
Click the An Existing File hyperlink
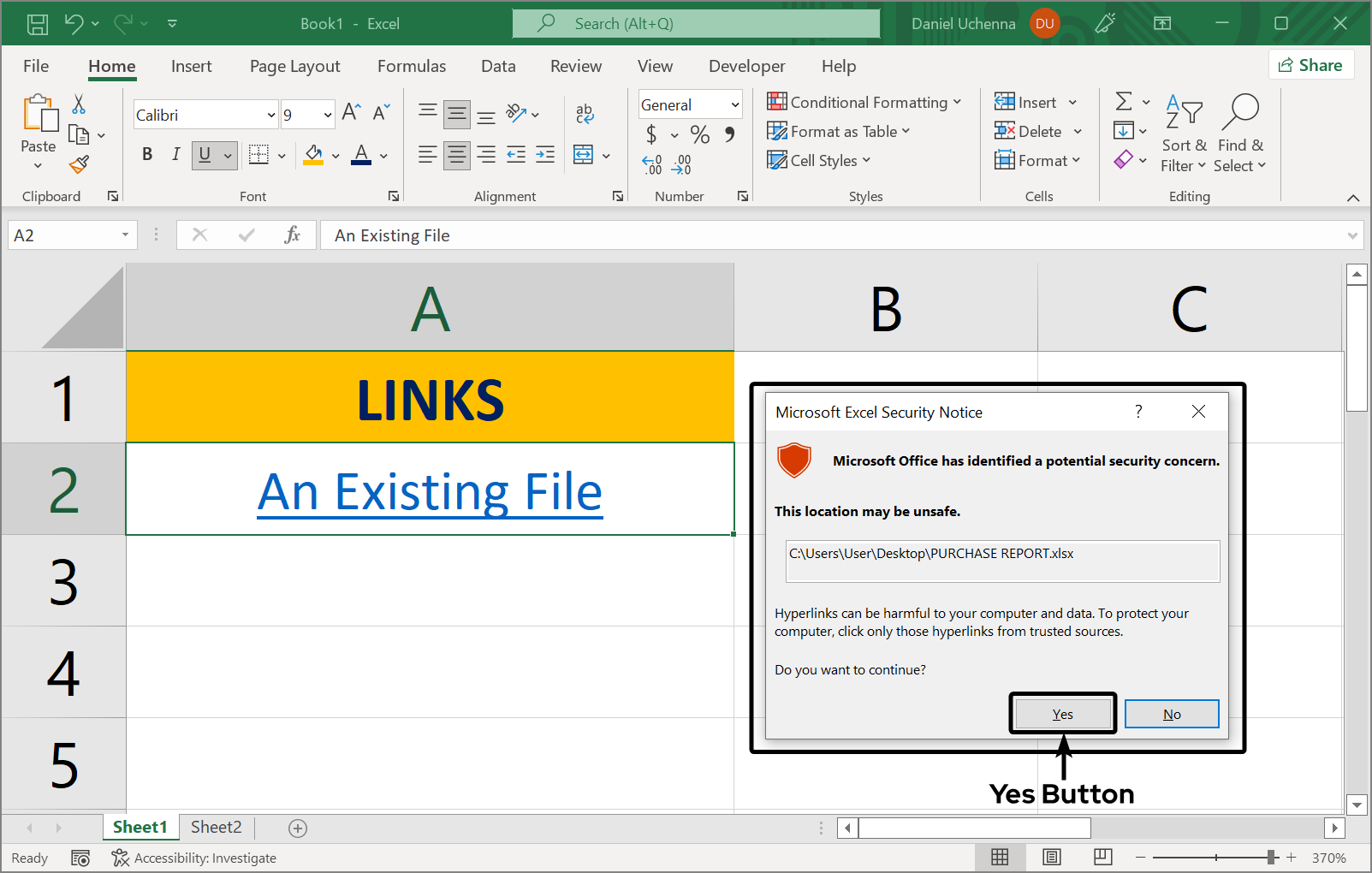430,491
